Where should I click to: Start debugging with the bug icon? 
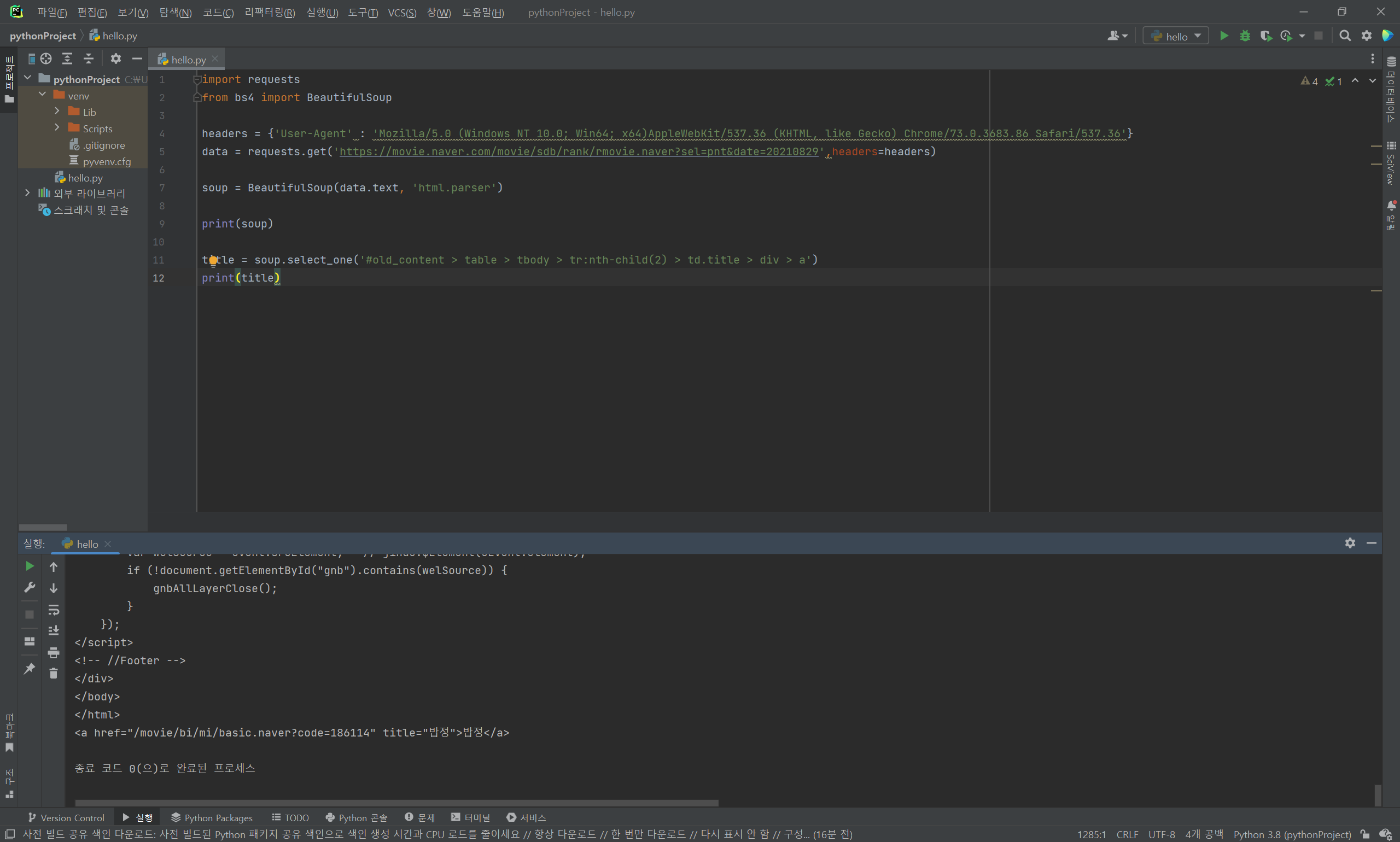coord(1245,36)
